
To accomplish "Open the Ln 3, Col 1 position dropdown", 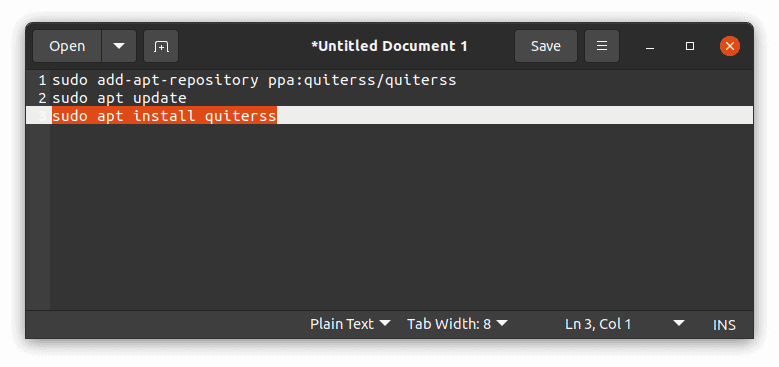I will click(x=624, y=324).
